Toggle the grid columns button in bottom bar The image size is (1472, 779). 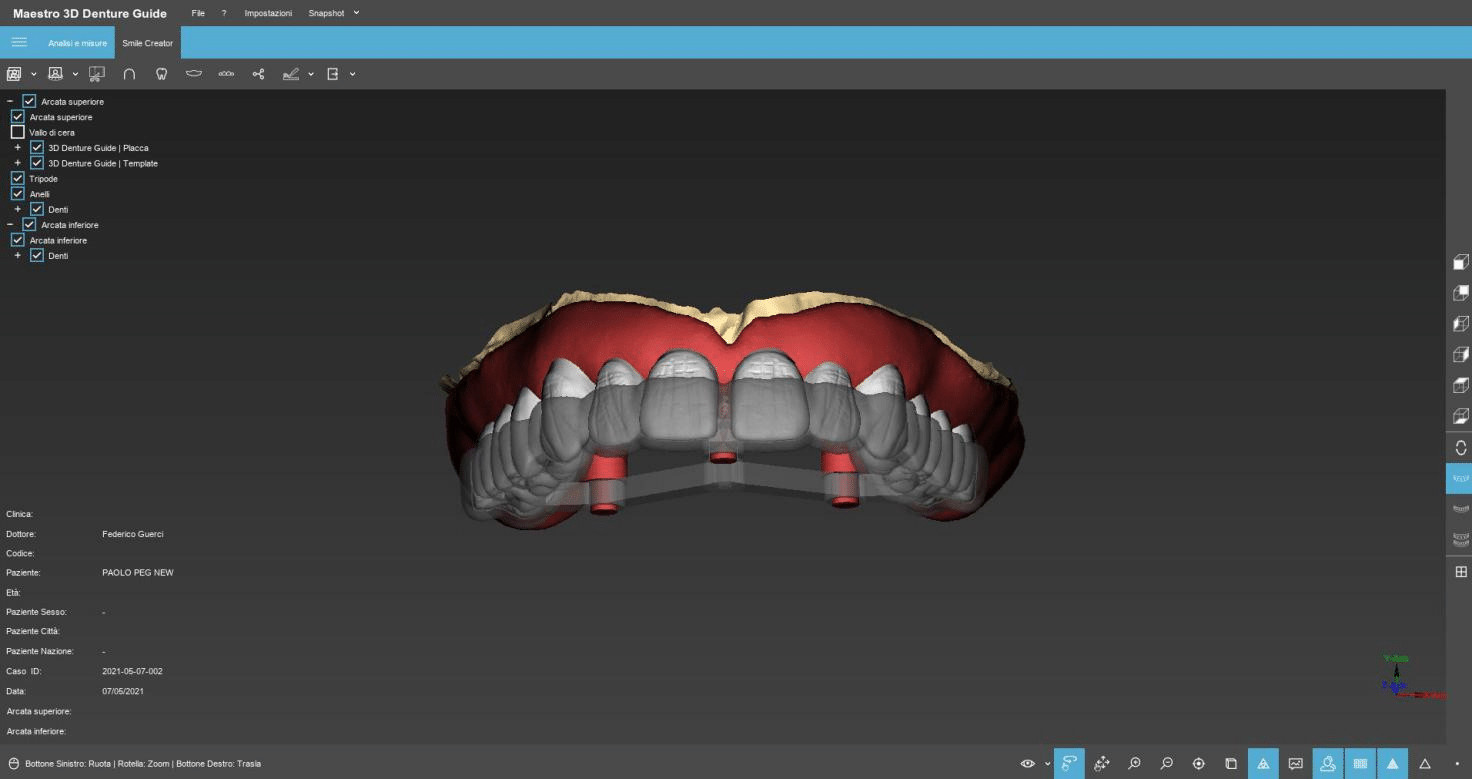pos(1360,764)
